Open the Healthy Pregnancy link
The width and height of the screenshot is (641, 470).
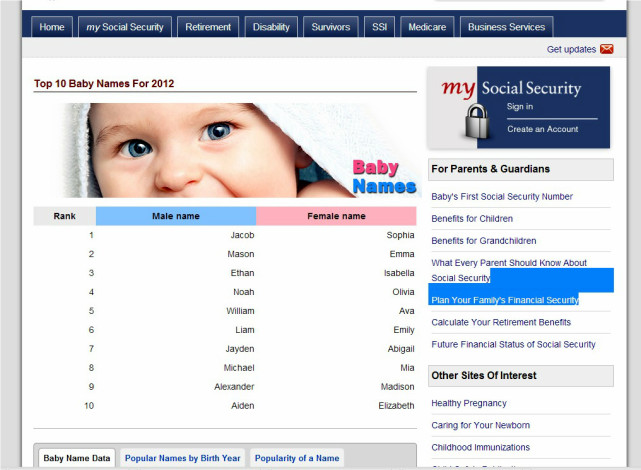click(x=469, y=403)
